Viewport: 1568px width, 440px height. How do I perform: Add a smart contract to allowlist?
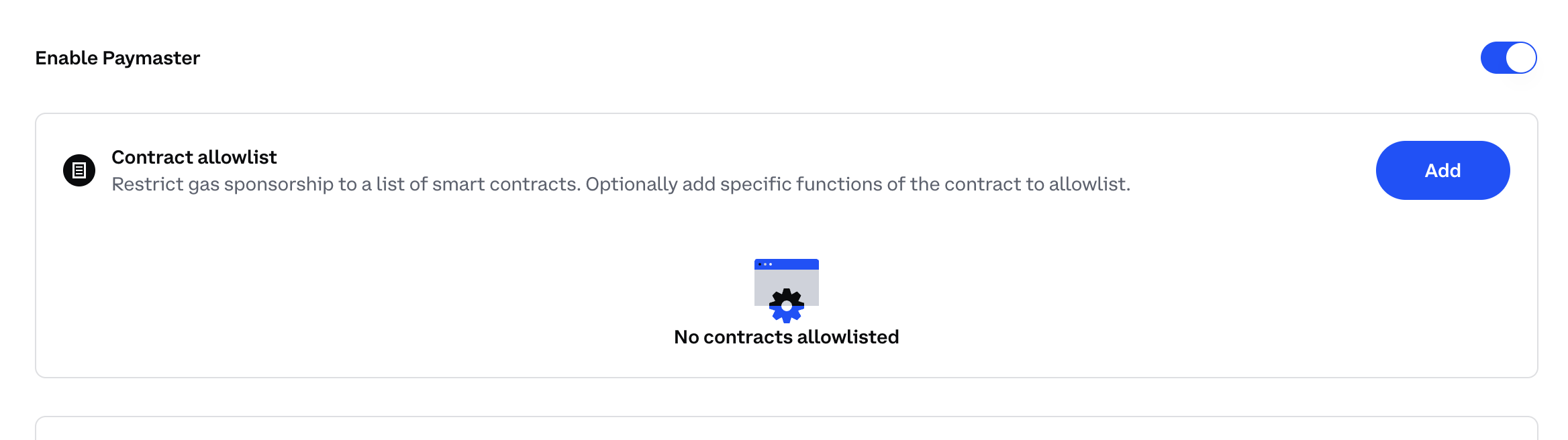pos(1442,170)
